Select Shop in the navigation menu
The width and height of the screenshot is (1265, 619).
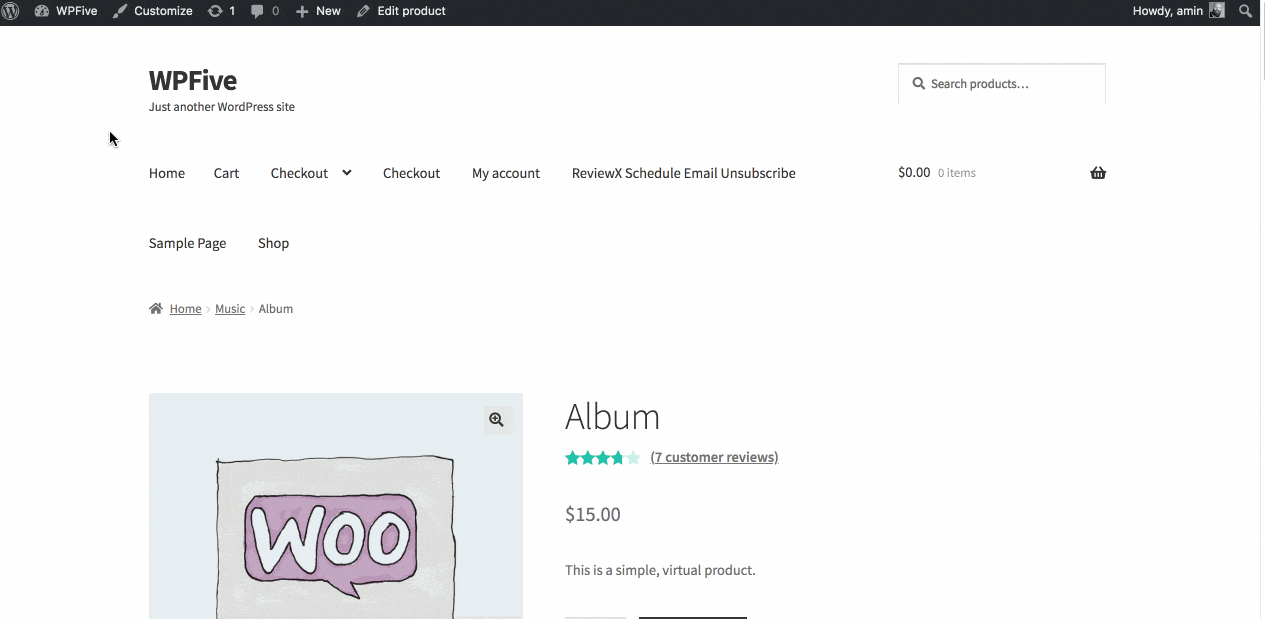273,243
